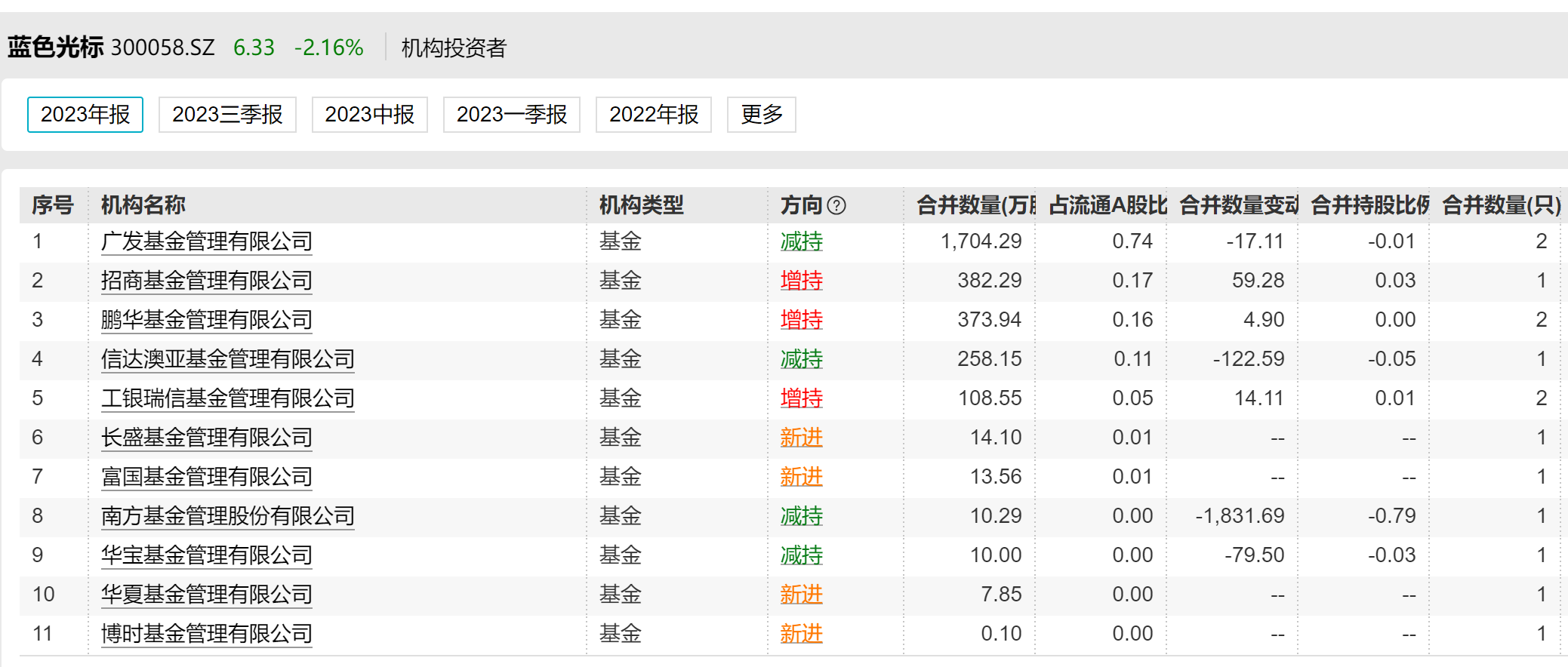Sort by 占流通A股比 column header
Image resolution: width=1568 pixels, height=667 pixels.
[1107, 205]
